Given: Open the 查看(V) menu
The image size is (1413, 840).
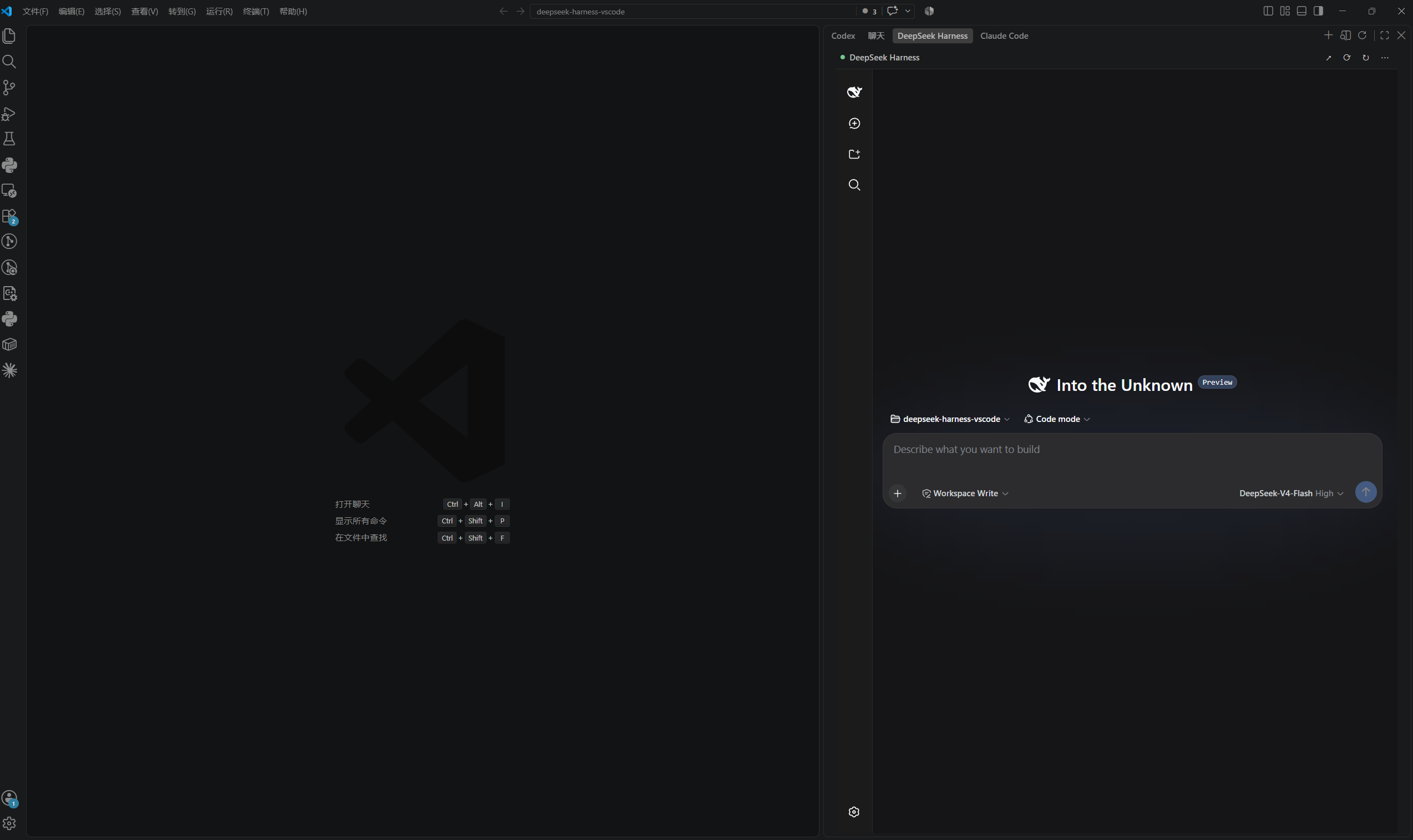Looking at the screenshot, I should [144, 11].
